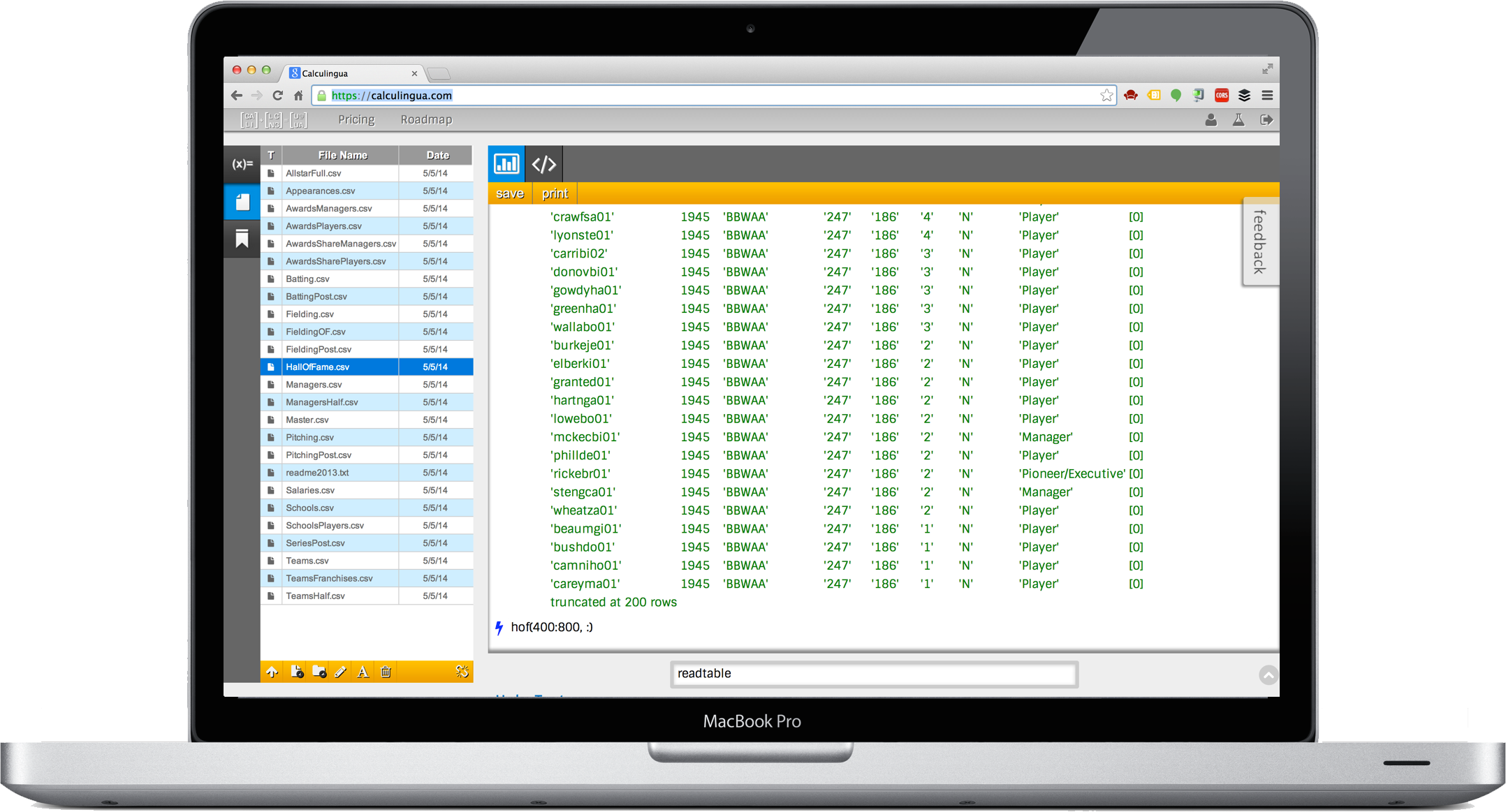This screenshot has width=1506, height=812.
Task: Click the broken-link icon in file toolbar
Action: coord(462,672)
